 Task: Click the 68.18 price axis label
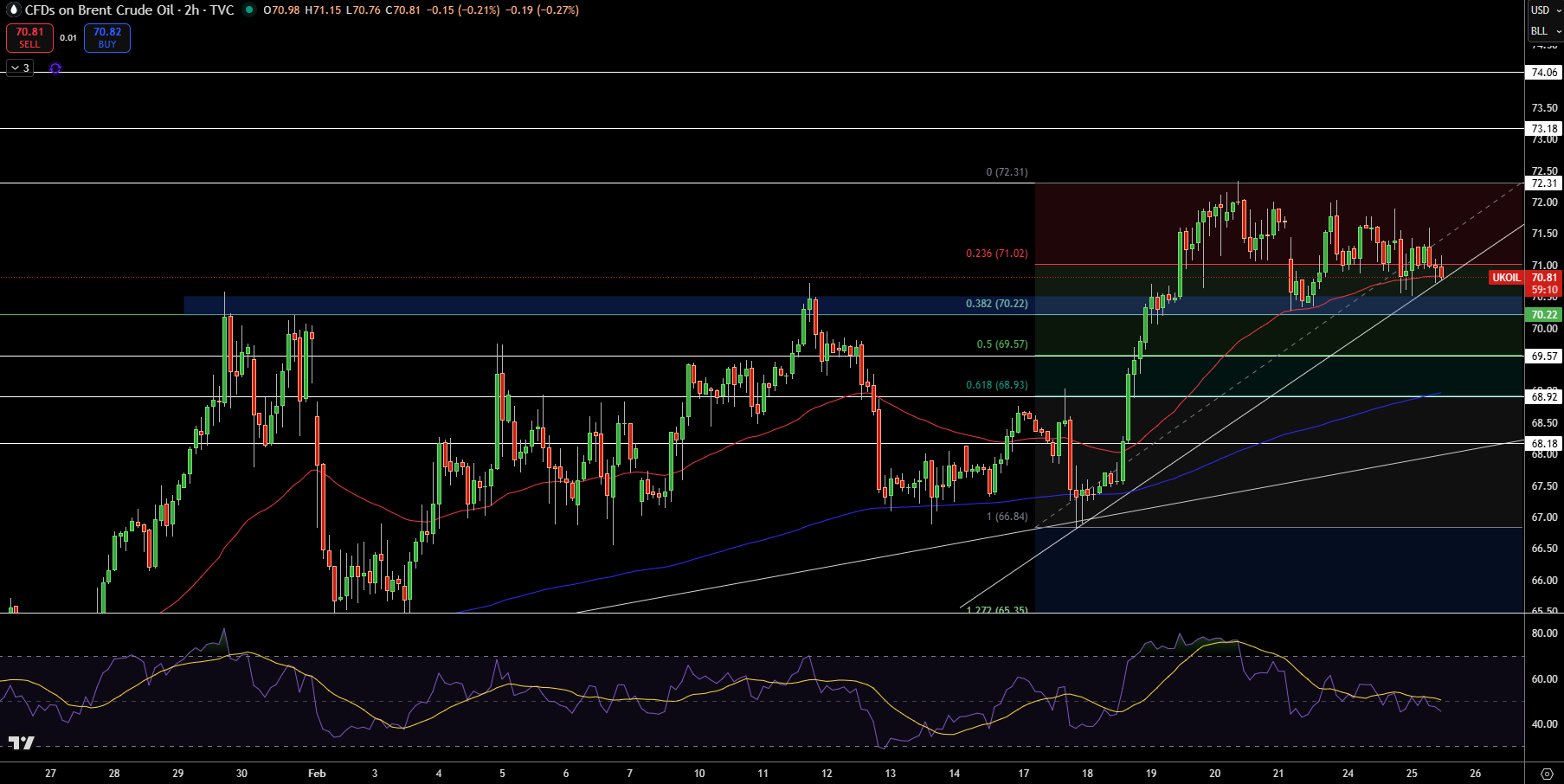[x=1544, y=444]
